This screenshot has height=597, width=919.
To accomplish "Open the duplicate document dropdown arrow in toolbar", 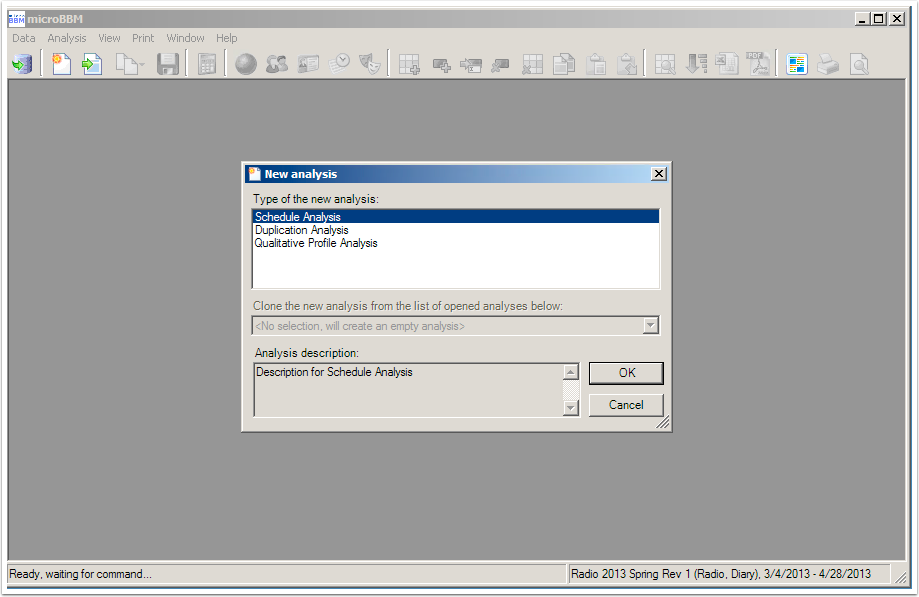I will pyautogui.click(x=141, y=65).
